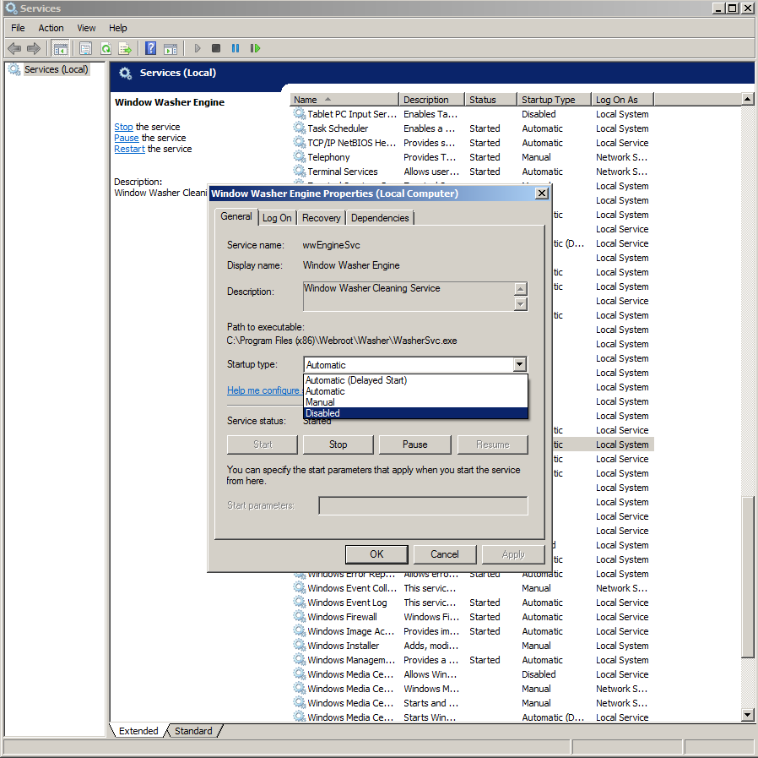758x758 pixels.
Task: Switch to the Recovery tab
Action: tap(321, 218)
